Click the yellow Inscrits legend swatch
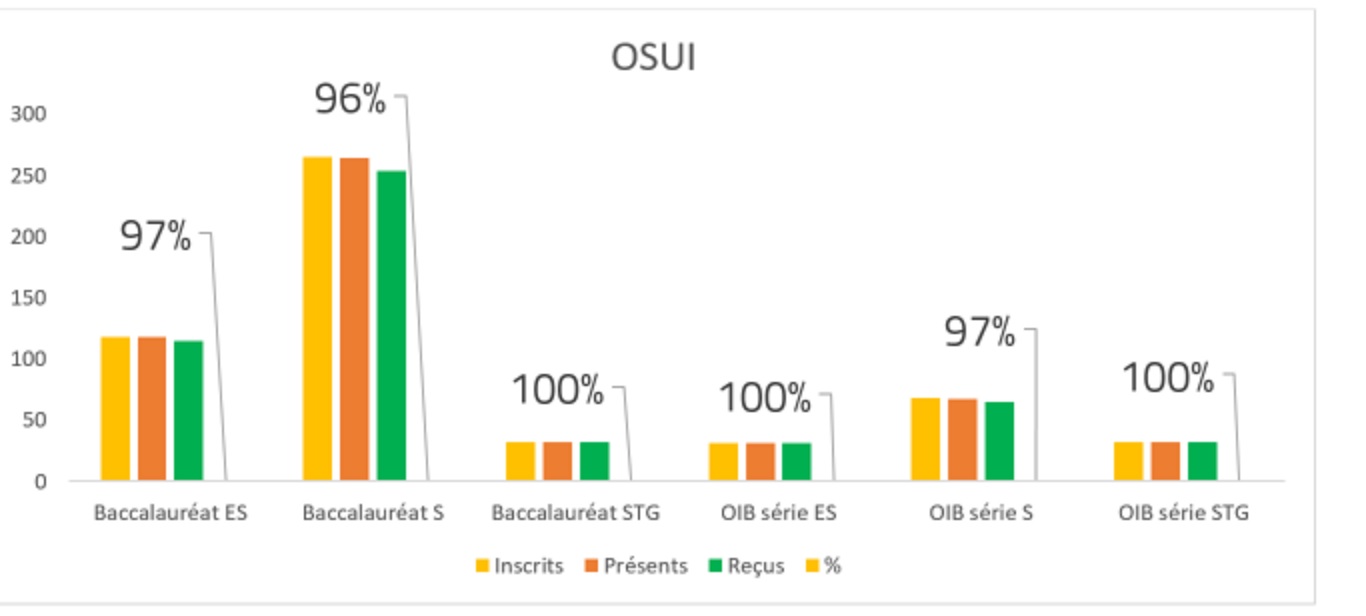Screen dimensions: 1366x616 (x=483, y=566)
